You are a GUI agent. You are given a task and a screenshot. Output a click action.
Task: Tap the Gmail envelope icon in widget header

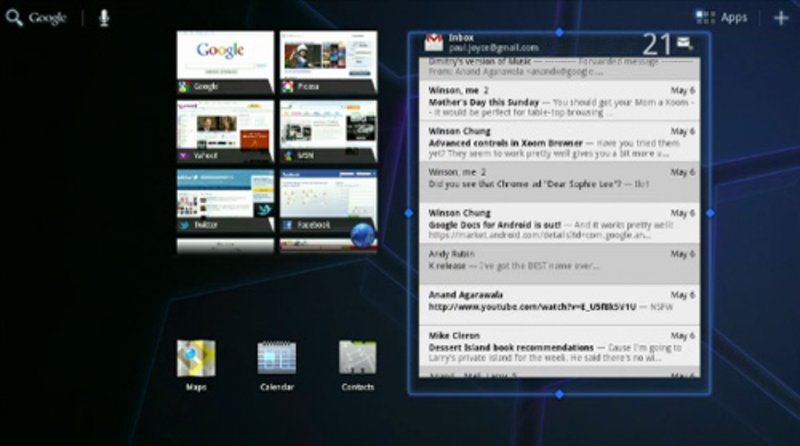point(434,42)
